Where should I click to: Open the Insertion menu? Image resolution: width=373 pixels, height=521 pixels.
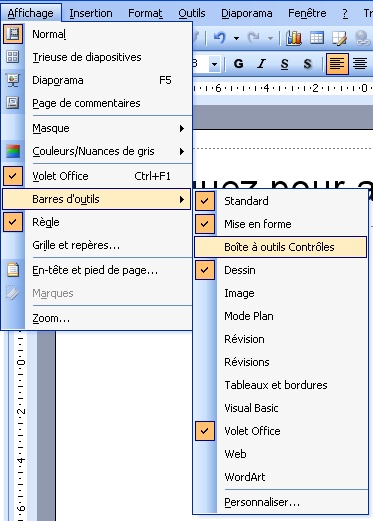click(91, 13)
